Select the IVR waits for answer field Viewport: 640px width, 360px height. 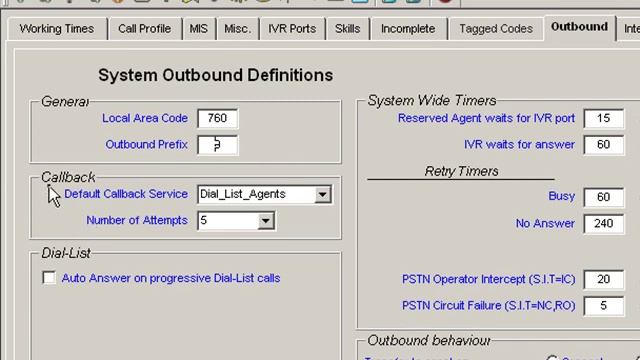(x=604, y=144)
